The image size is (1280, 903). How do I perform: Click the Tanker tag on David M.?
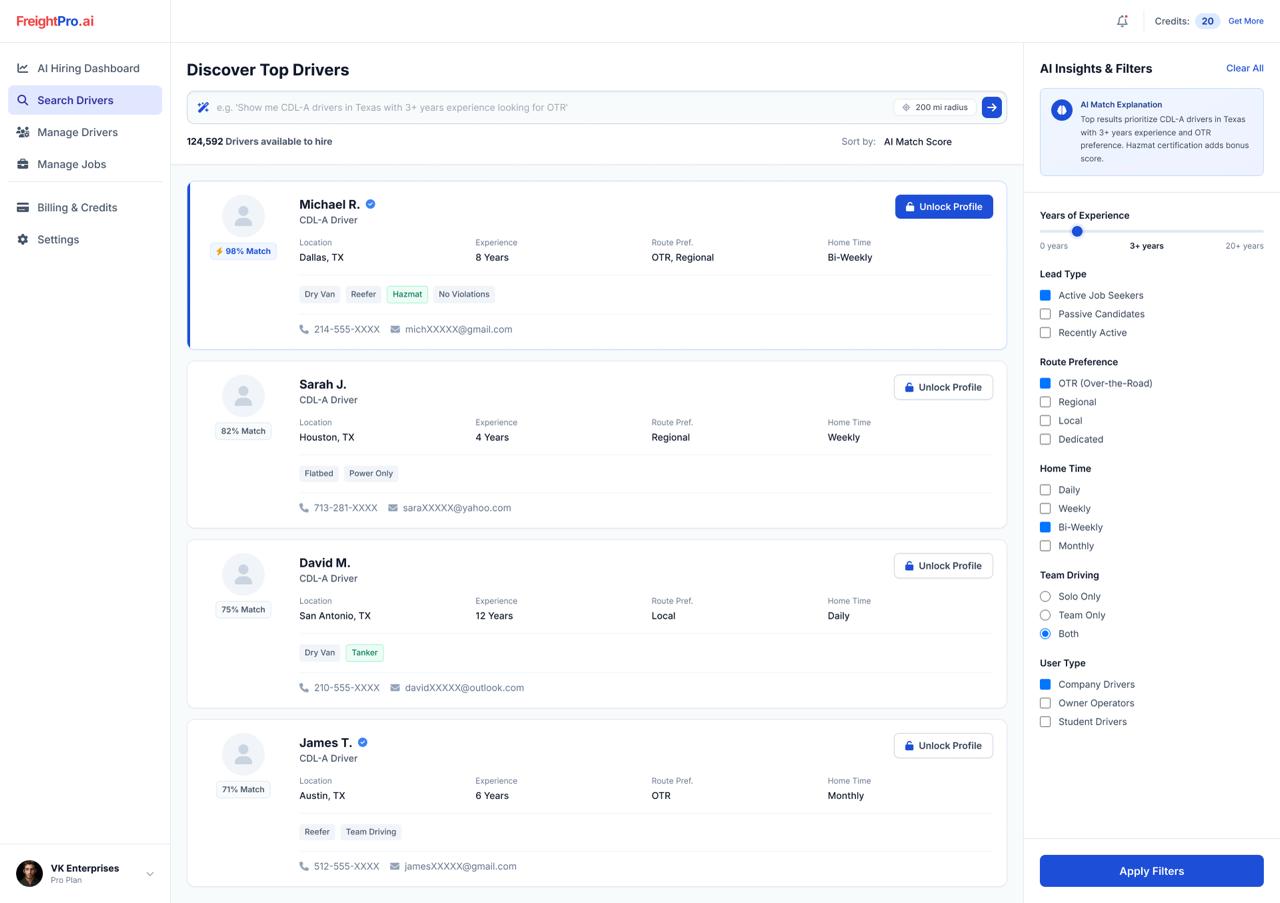[x=365, y=653]
